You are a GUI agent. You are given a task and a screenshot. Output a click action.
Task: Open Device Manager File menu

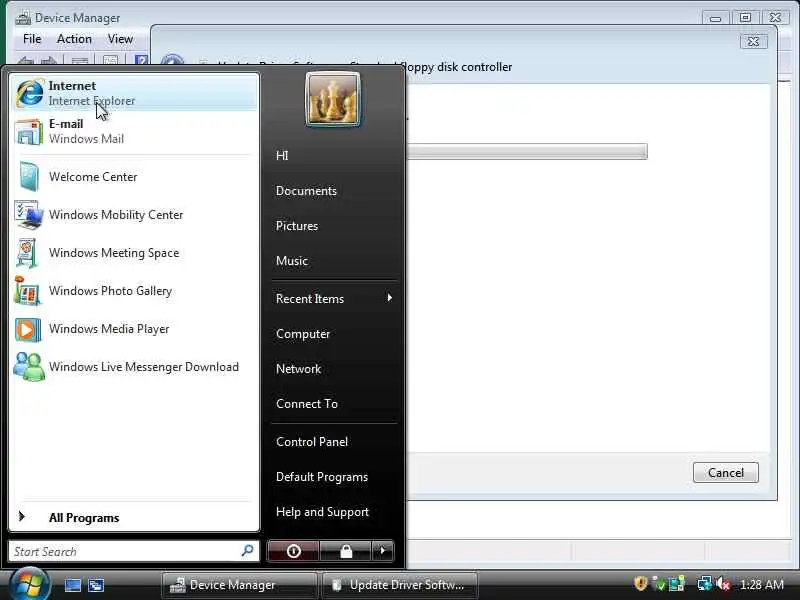[32, 39]
